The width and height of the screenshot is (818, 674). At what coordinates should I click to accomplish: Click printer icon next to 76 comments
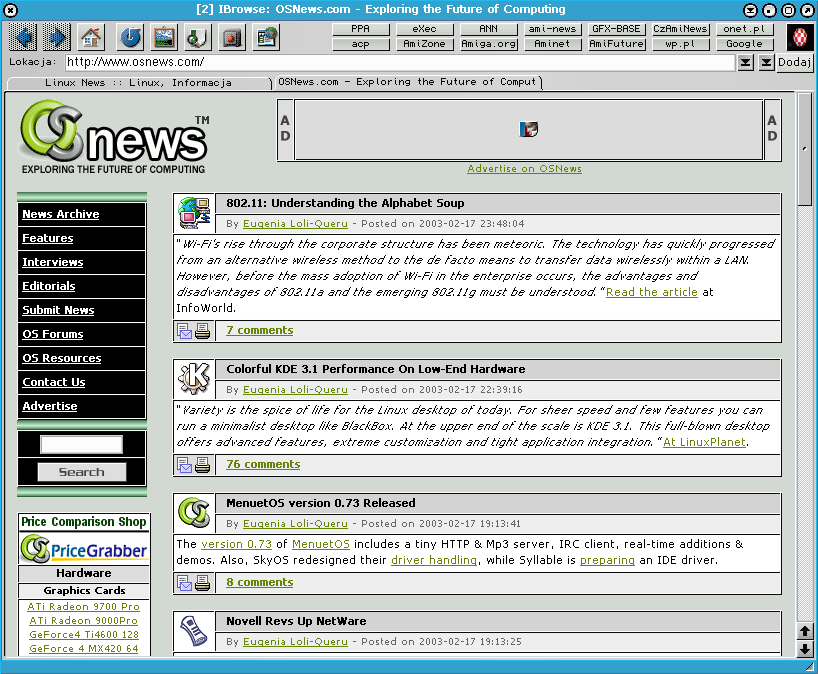202,465
